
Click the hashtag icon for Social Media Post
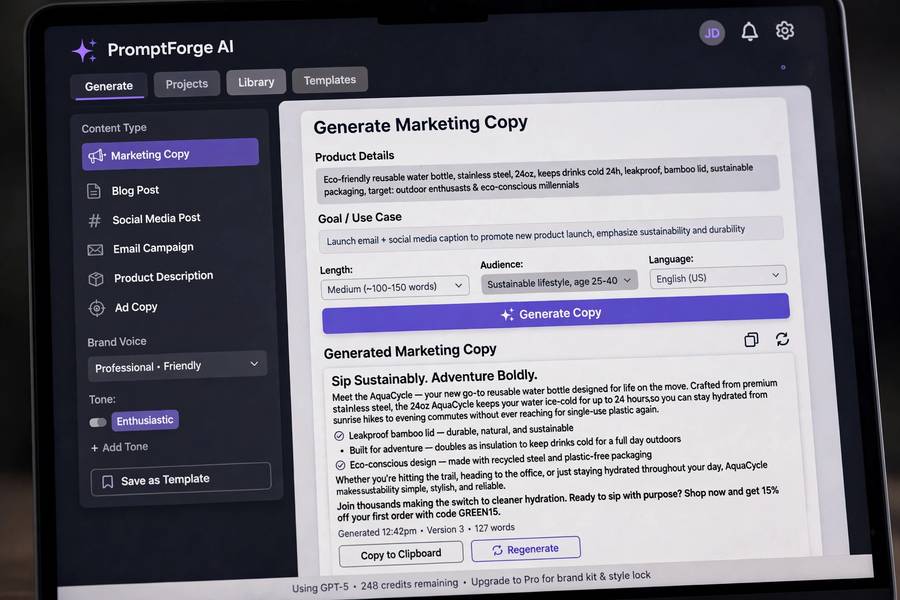(x=95, y=220)
